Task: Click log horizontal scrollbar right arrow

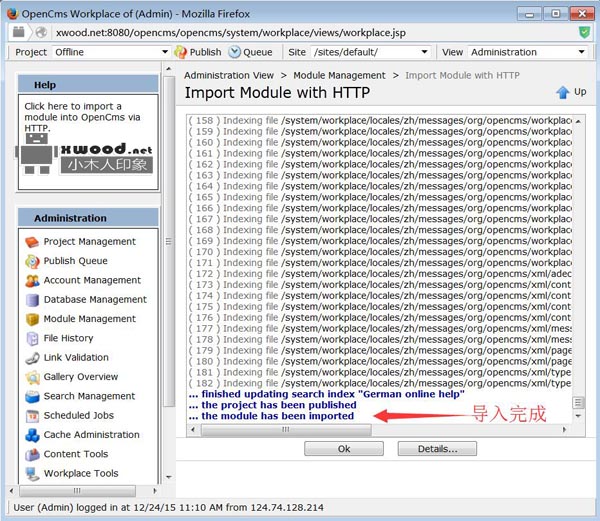Action: tap(564, 430)
